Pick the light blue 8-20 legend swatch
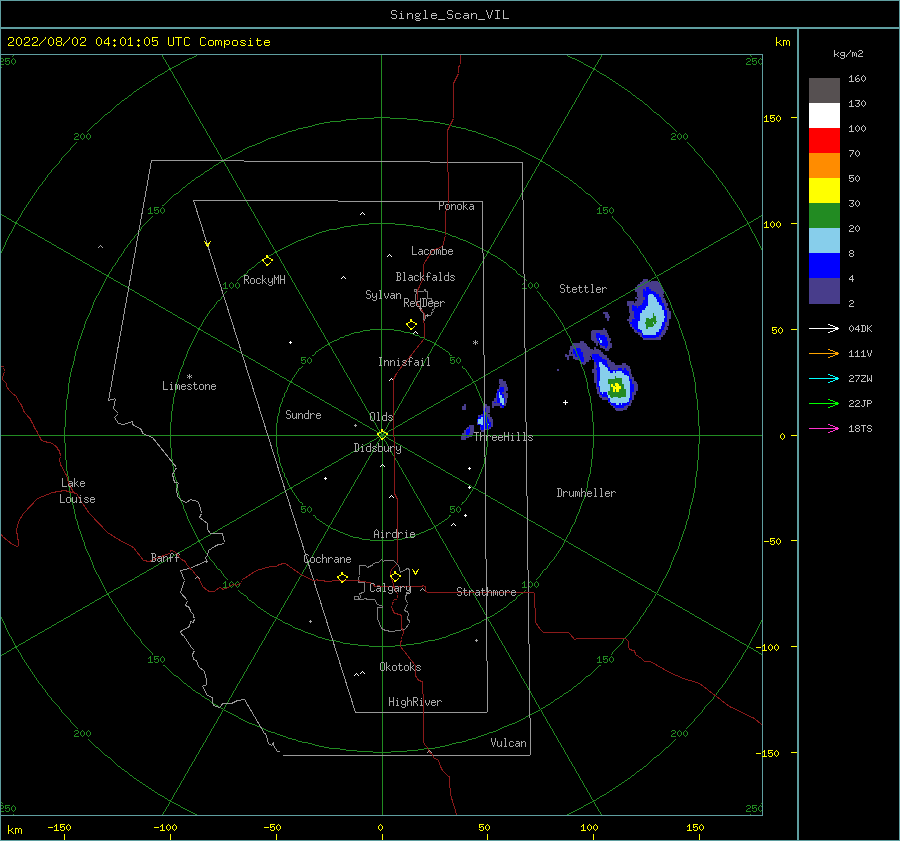Screen dimensions: 900x841 pyautogui.click(x=824, y=241)
